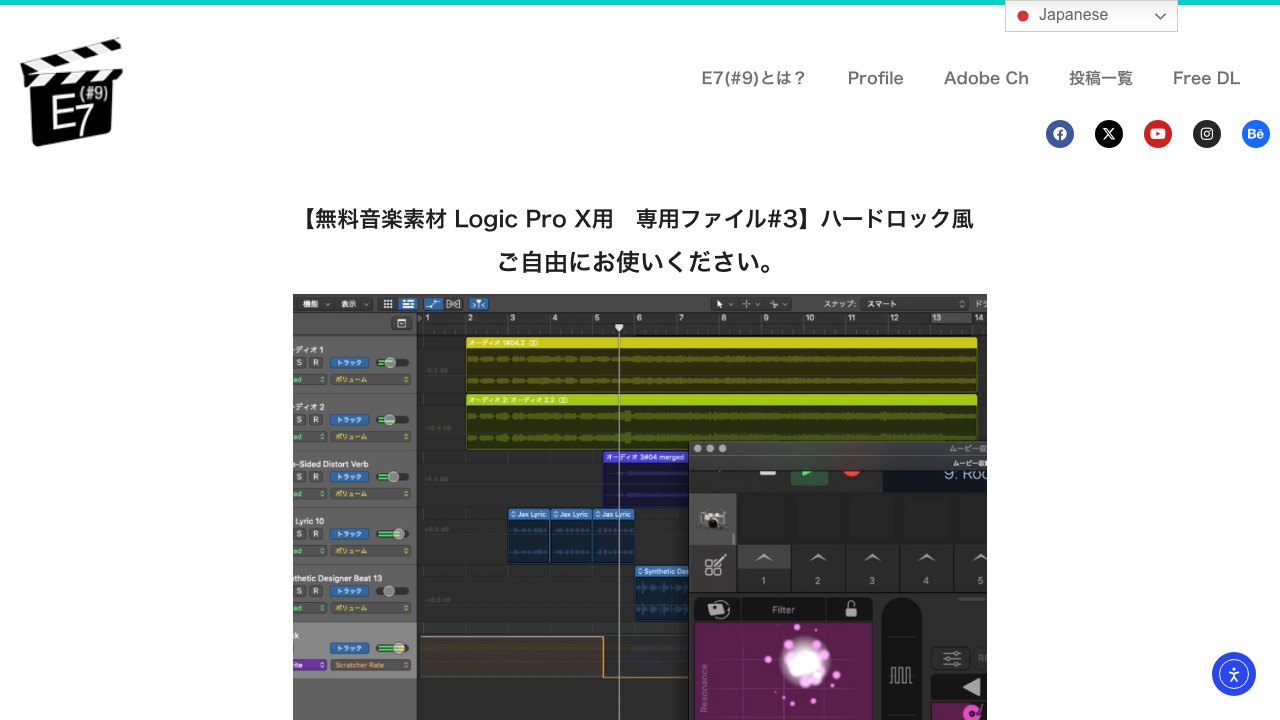Go to the Free DL page
The image size is (1280, 720).
coord(1206,78)
